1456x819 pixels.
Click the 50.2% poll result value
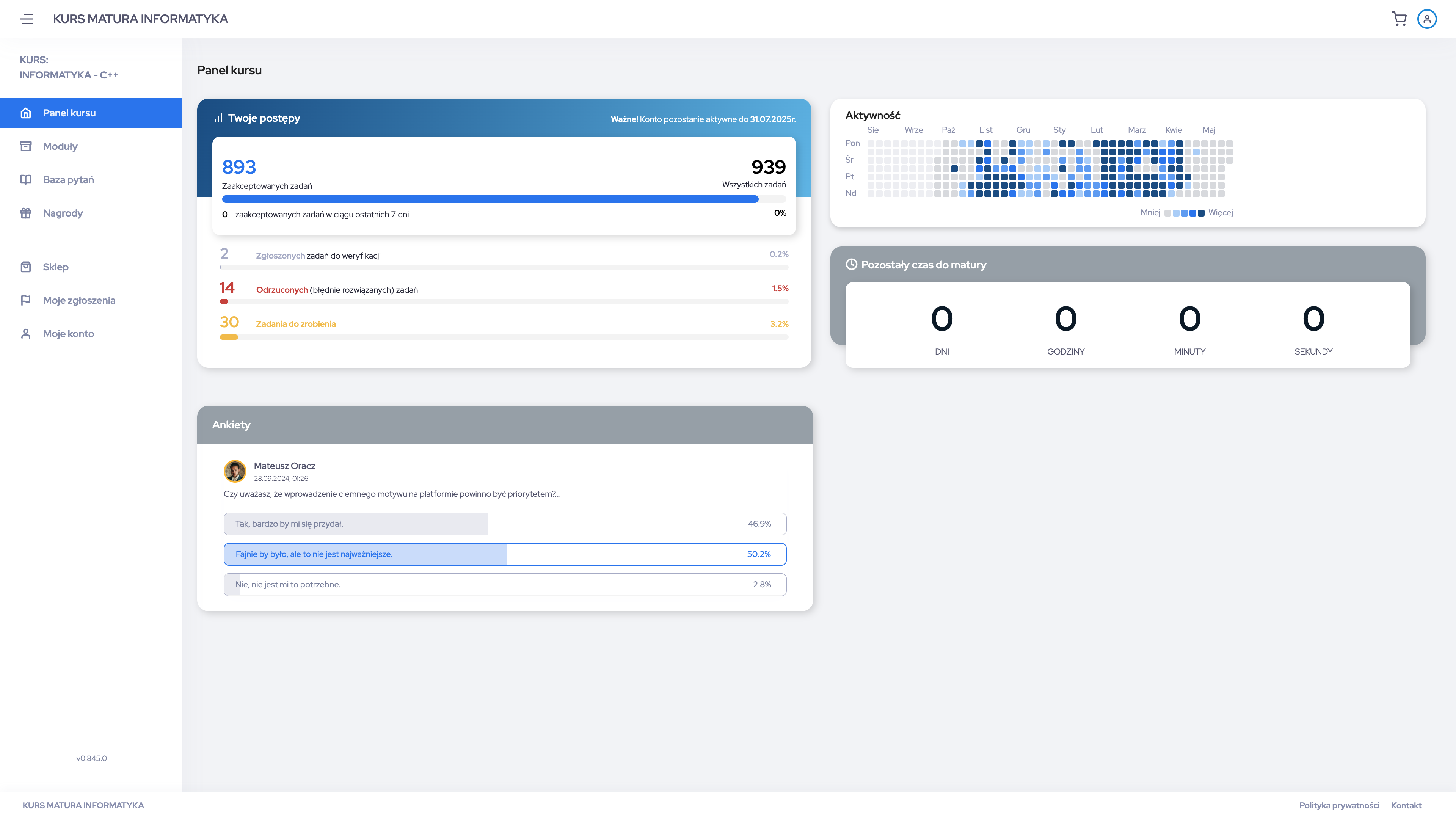pyautogui.click(x=758, y=554)
